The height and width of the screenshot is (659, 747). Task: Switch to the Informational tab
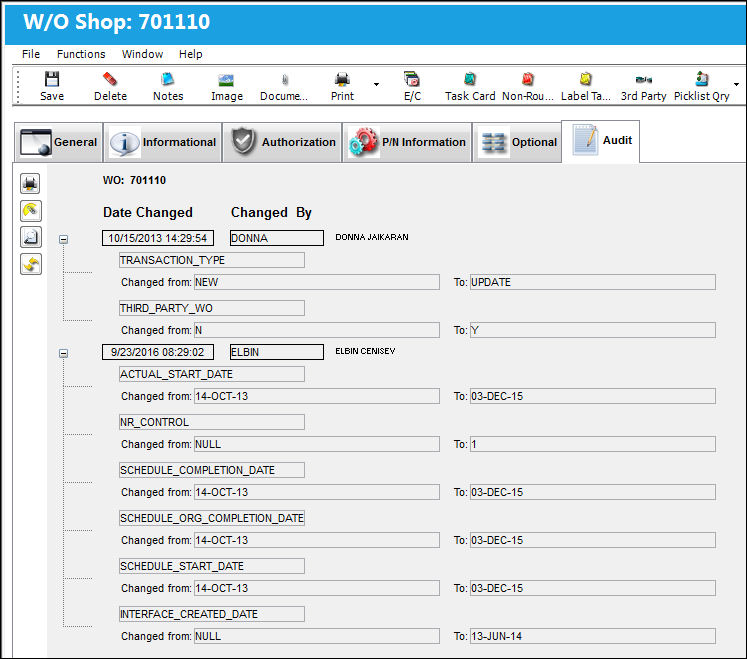click(x=163, y=142)
